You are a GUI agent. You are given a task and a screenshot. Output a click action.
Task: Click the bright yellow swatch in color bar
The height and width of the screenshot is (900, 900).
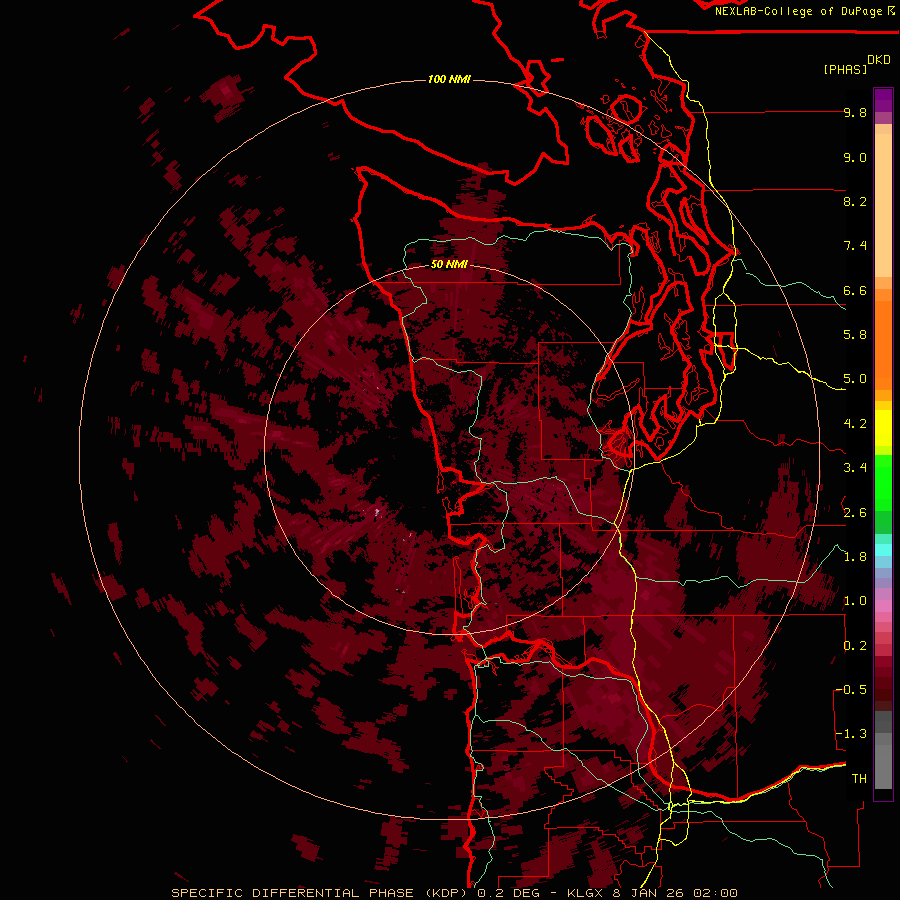coord(883,428)
